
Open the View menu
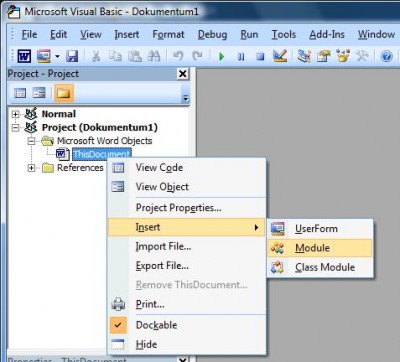(91, 34)
